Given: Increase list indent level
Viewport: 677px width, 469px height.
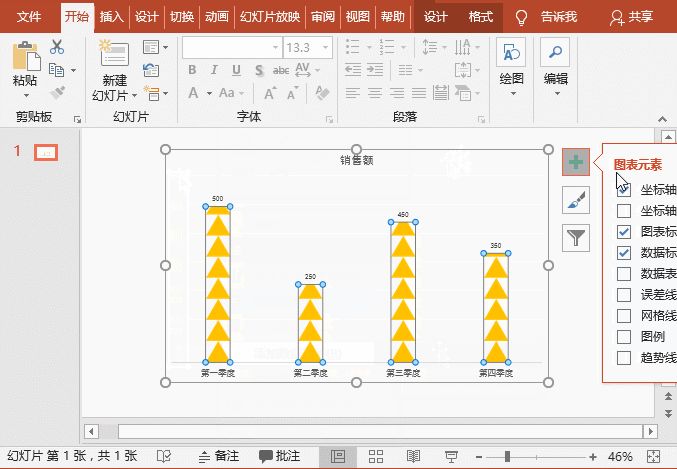Looking at the screenshot, I should [375, 70].
